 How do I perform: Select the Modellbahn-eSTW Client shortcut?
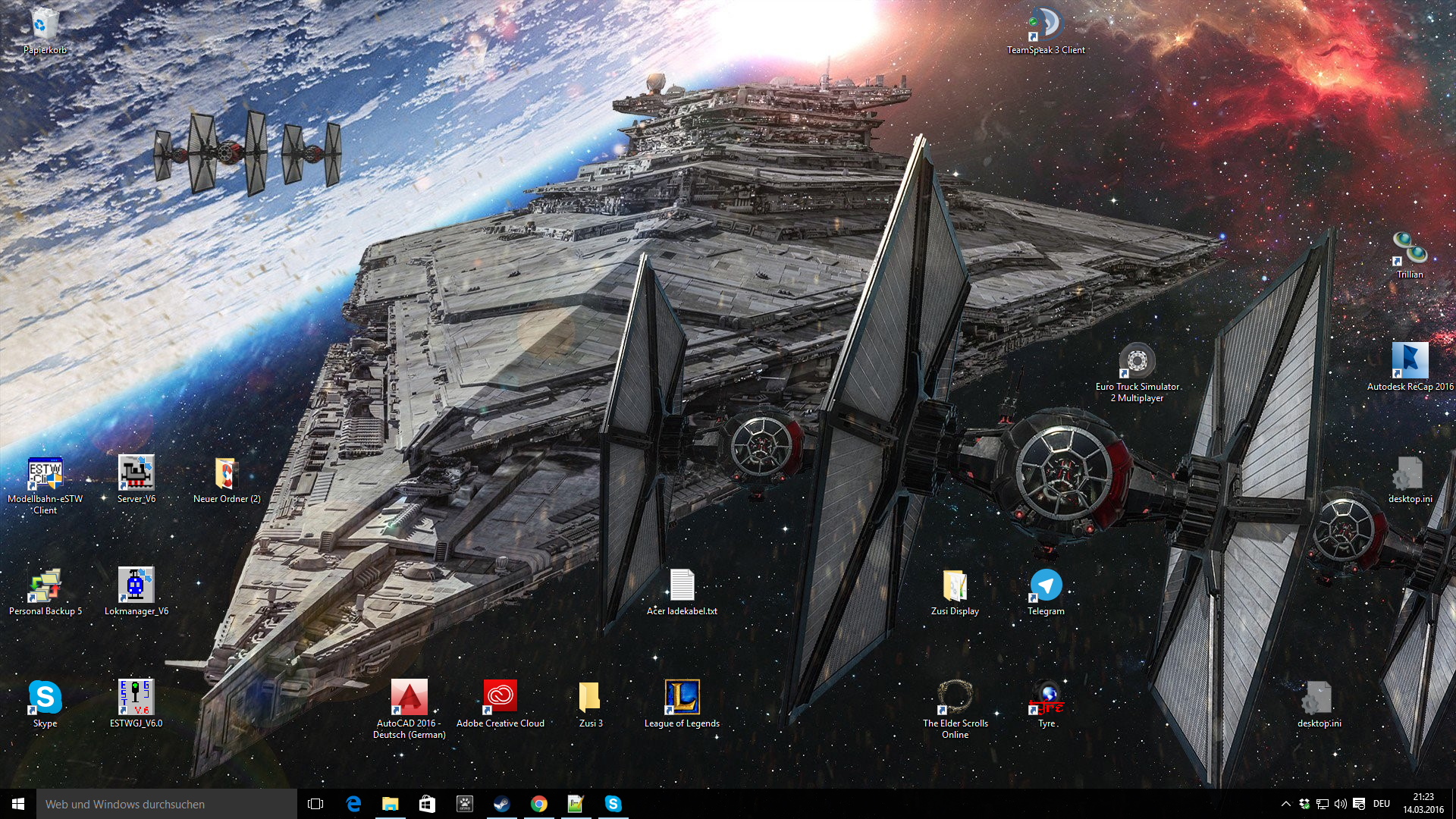pyautogui.click(x=45, y=485)
